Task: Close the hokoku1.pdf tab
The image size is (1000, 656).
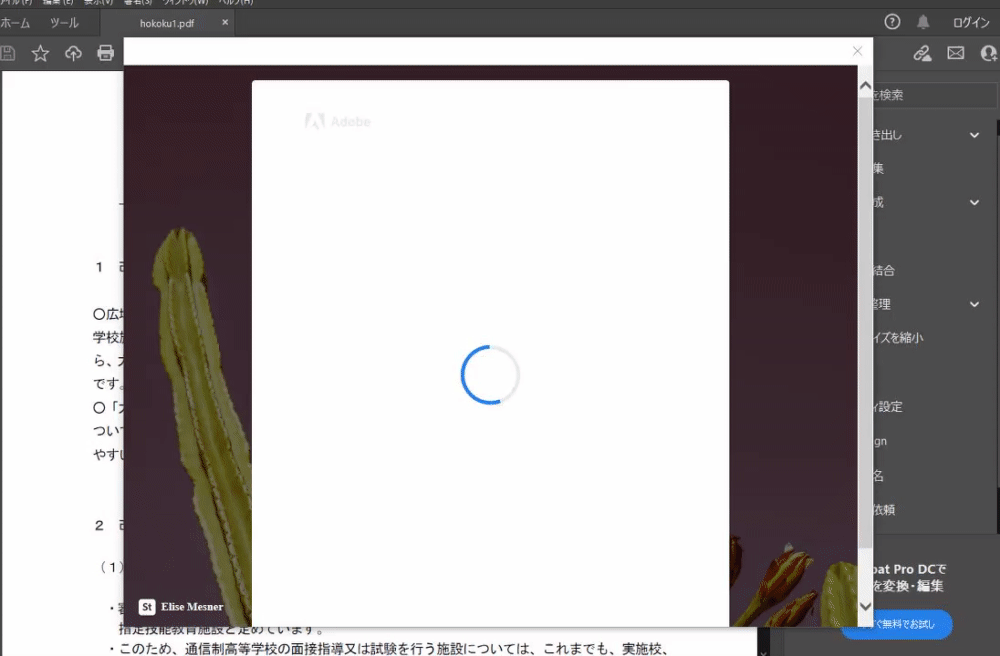Action: (225, 22)
